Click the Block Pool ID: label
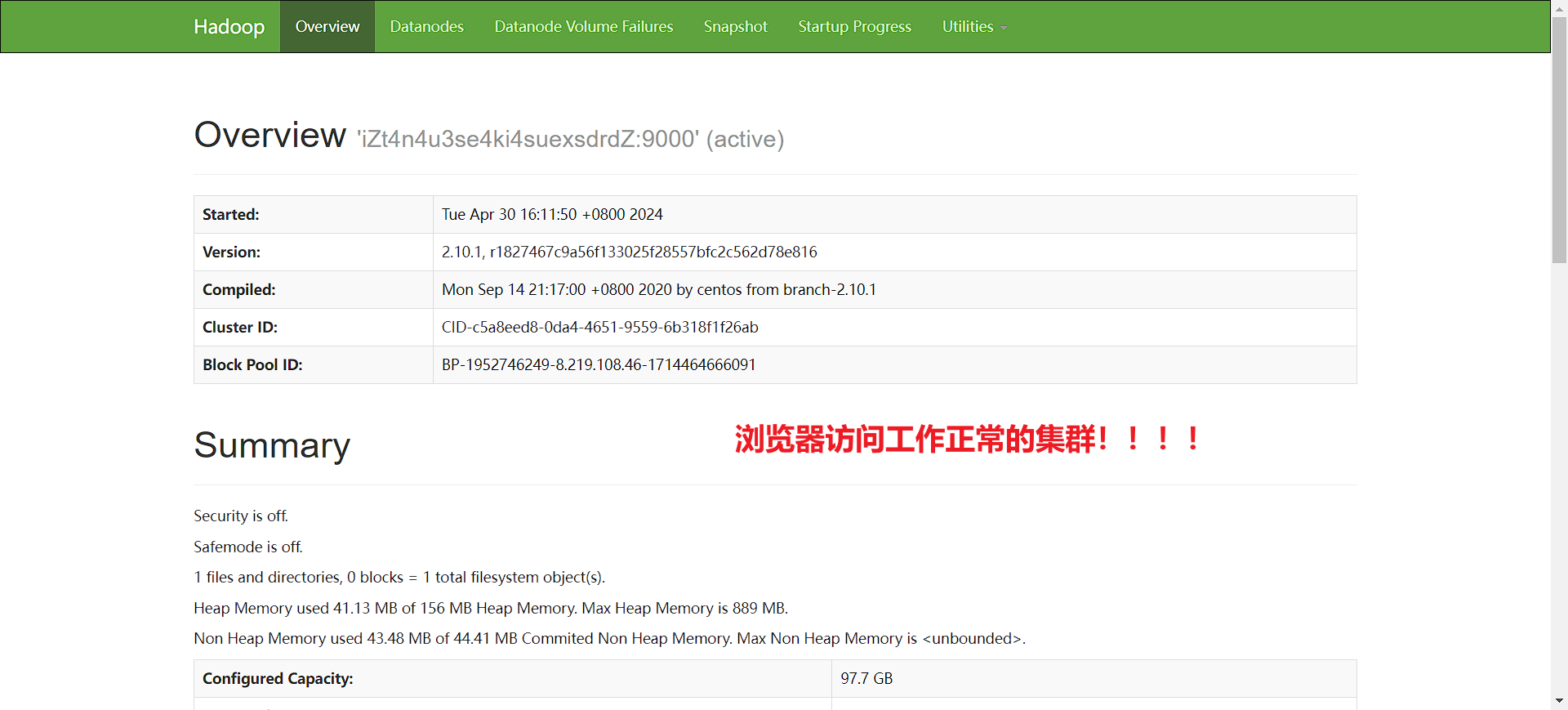This screenshot has height=710, width=1568. coord(252,364)
